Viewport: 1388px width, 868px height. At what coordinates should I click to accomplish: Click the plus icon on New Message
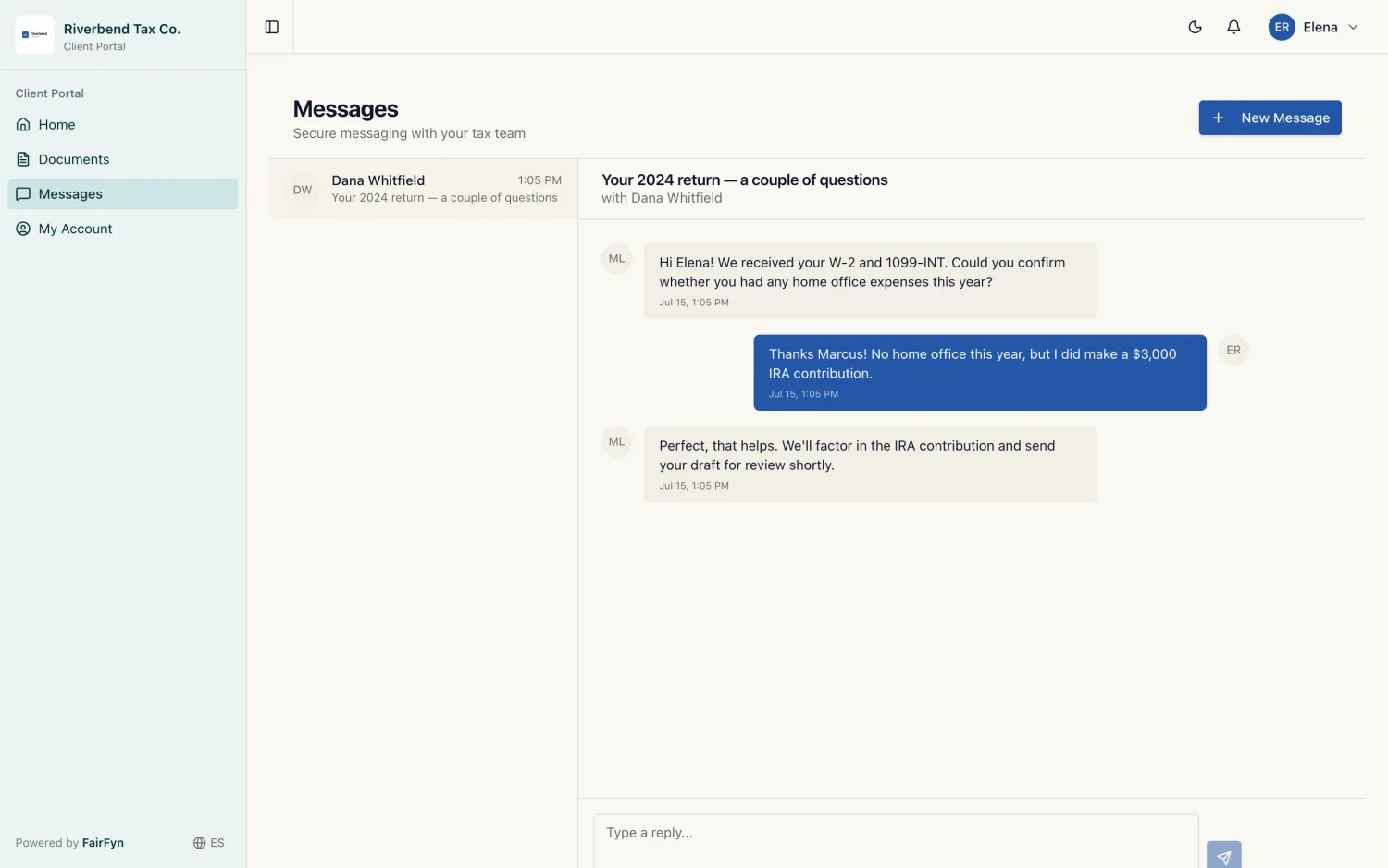tap(1218, 118)
